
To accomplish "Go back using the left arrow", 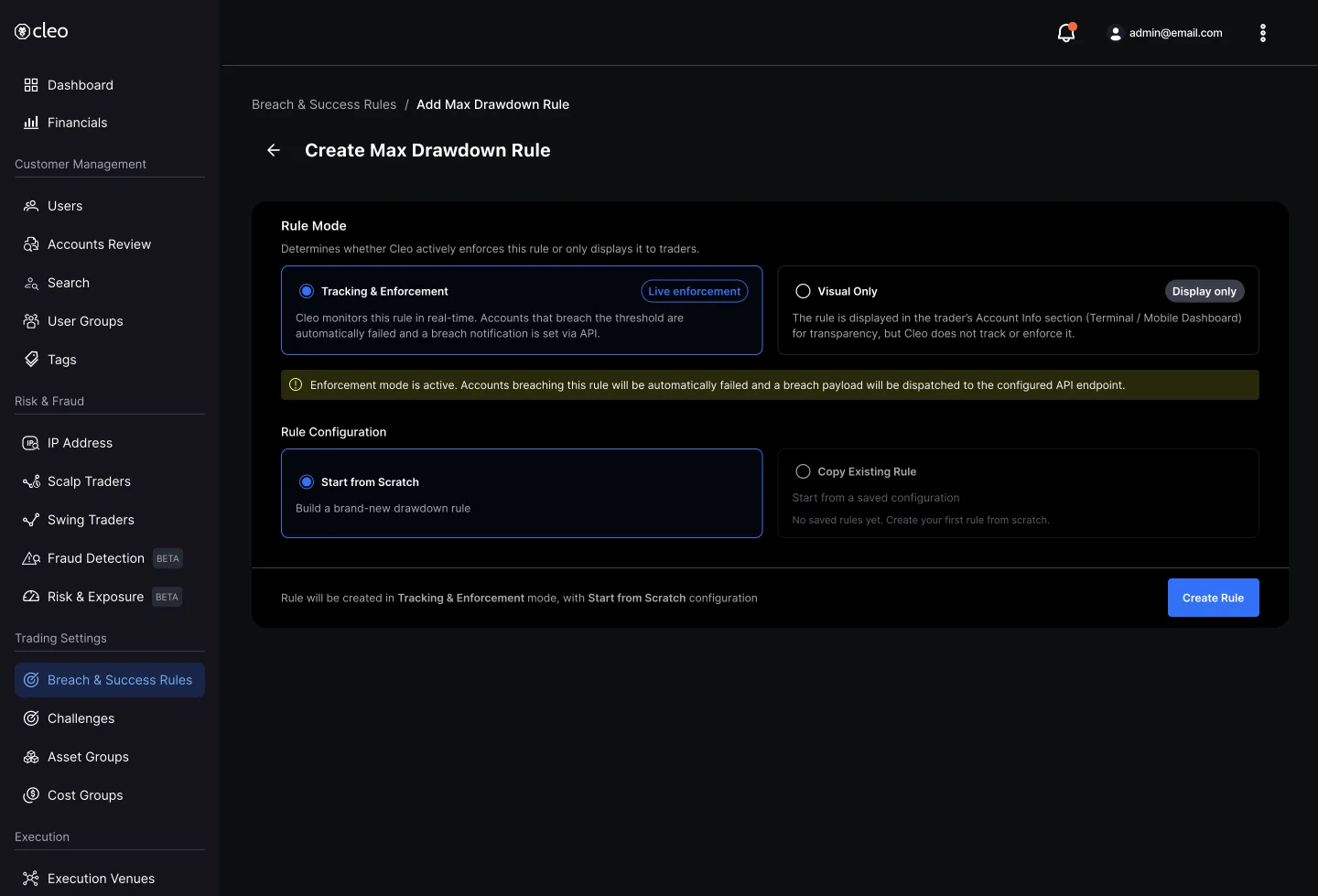I will 274,150.
